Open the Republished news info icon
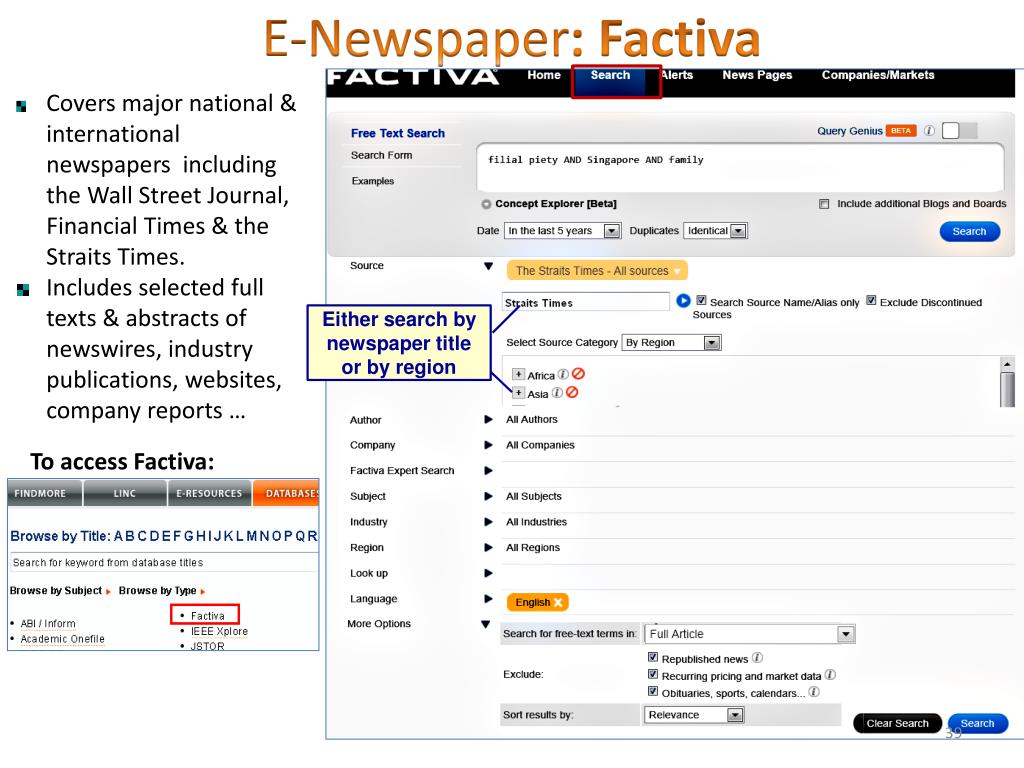The height and width of the screenshot is (768, 1024). click(x=757, y=658)
